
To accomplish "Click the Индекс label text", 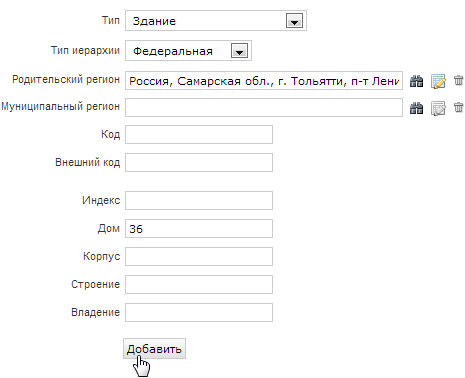I will pos(101,200).
